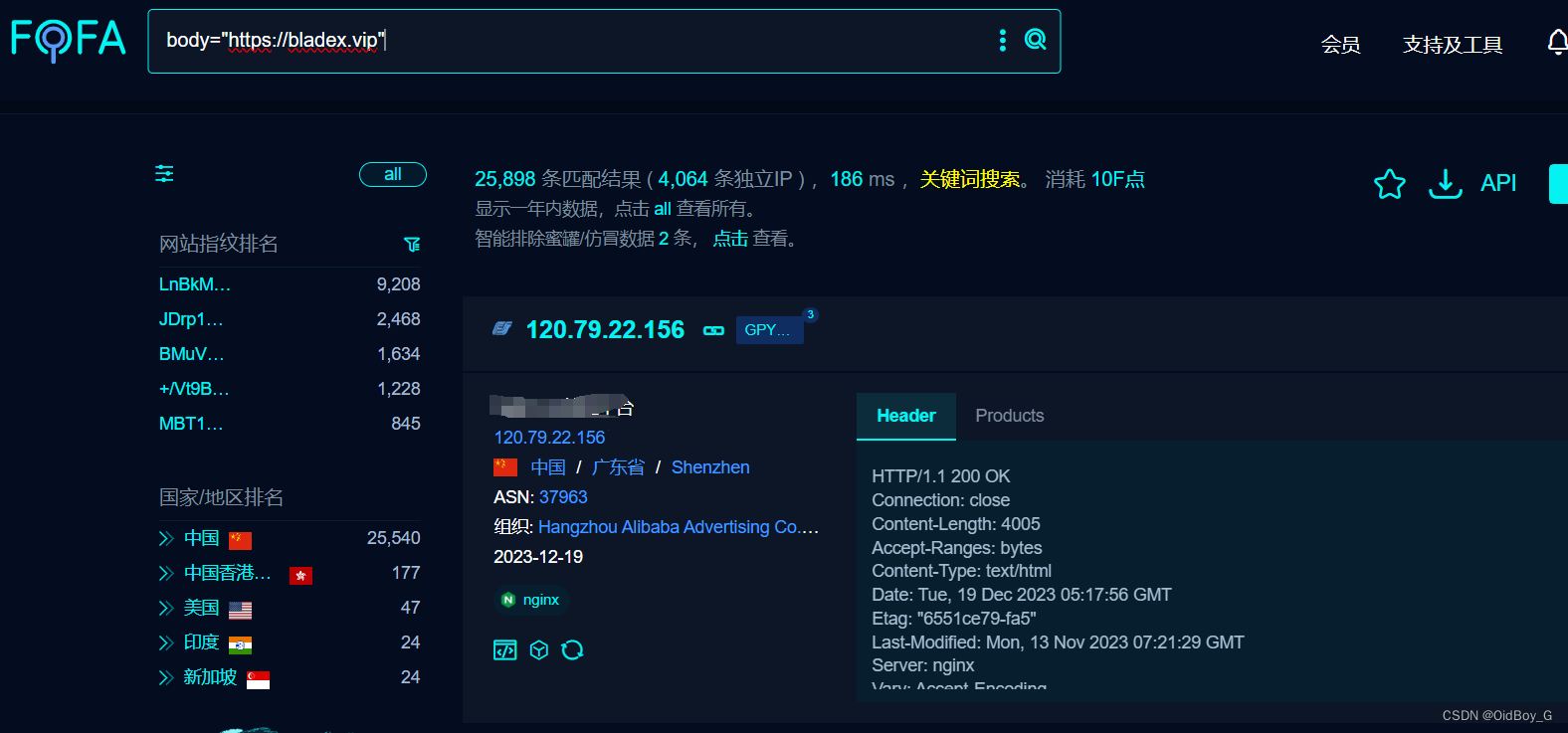This screenshot has width=1568, height=733.
Task: Click 美国 in country ranking list
Action: point(202,608)
